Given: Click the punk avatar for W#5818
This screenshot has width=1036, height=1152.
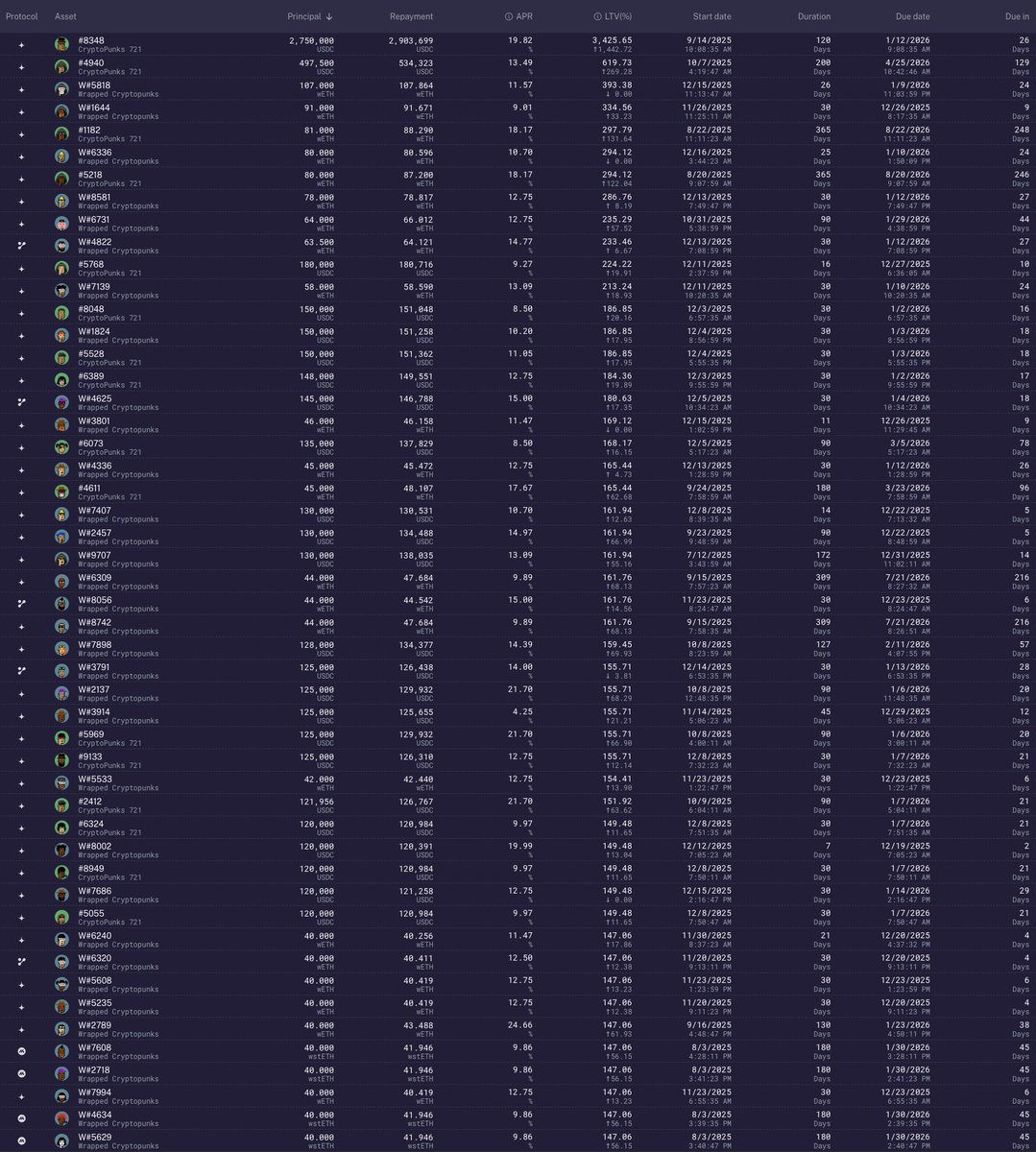Looking at the screenshot, I should [61, 89].
